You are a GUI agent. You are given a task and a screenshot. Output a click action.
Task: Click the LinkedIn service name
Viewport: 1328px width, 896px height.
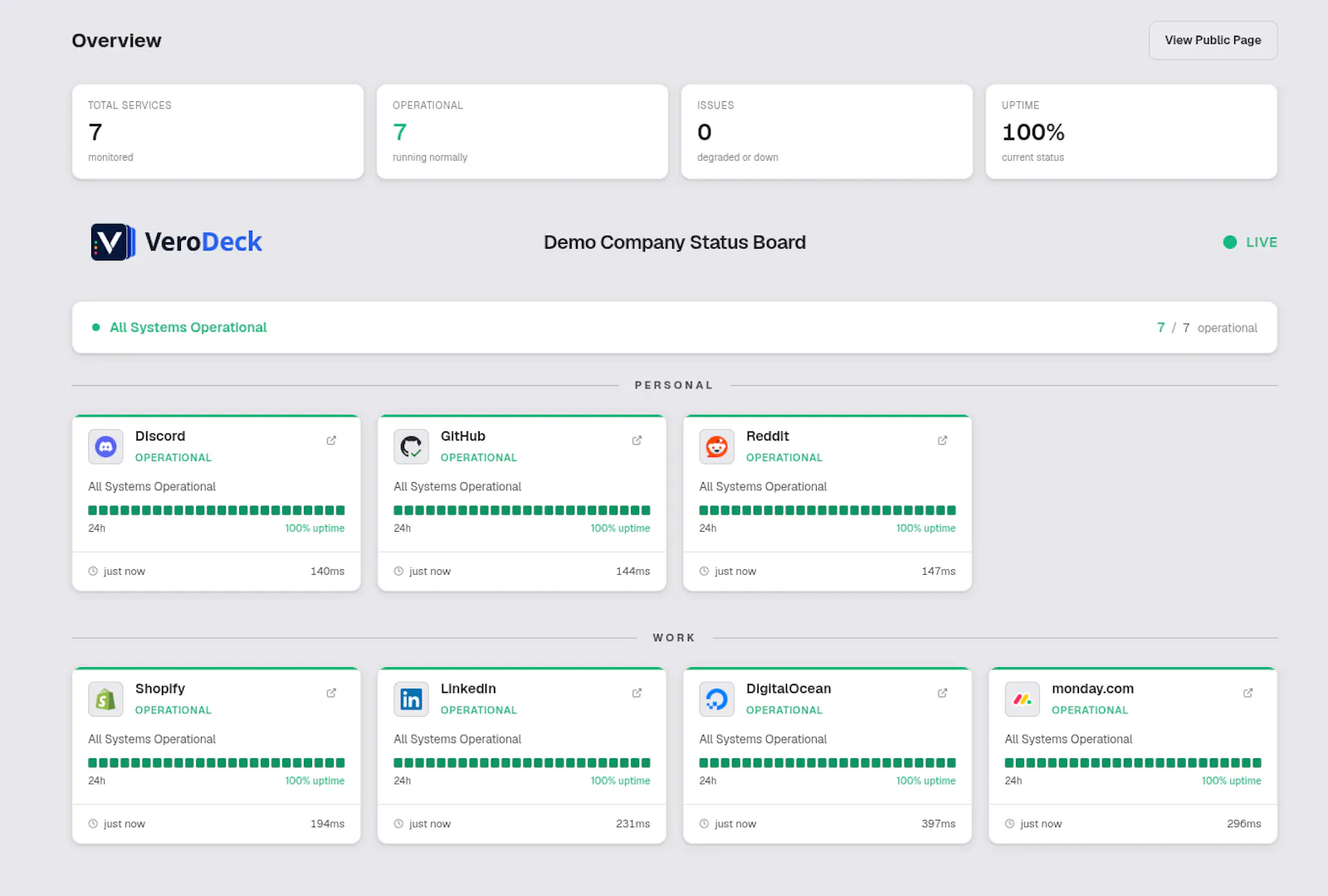point(468,689)
